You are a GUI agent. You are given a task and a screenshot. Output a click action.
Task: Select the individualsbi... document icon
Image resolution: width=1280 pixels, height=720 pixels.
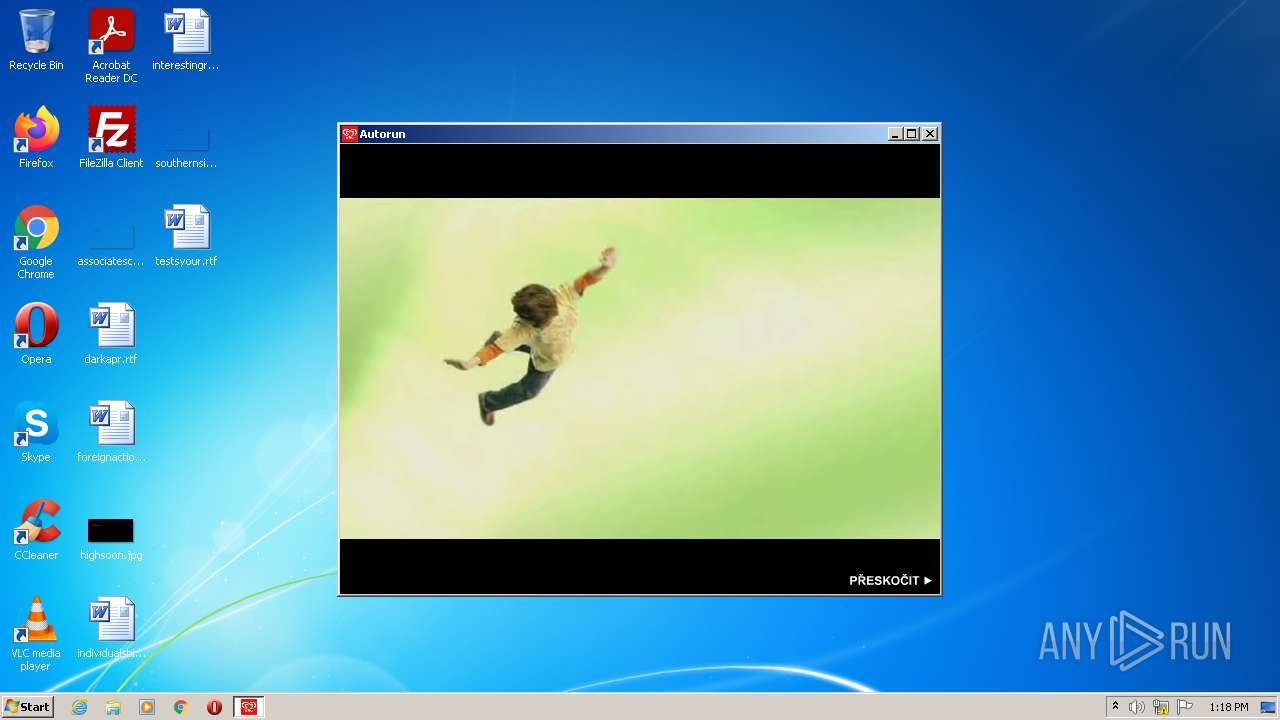click(111, 628)
